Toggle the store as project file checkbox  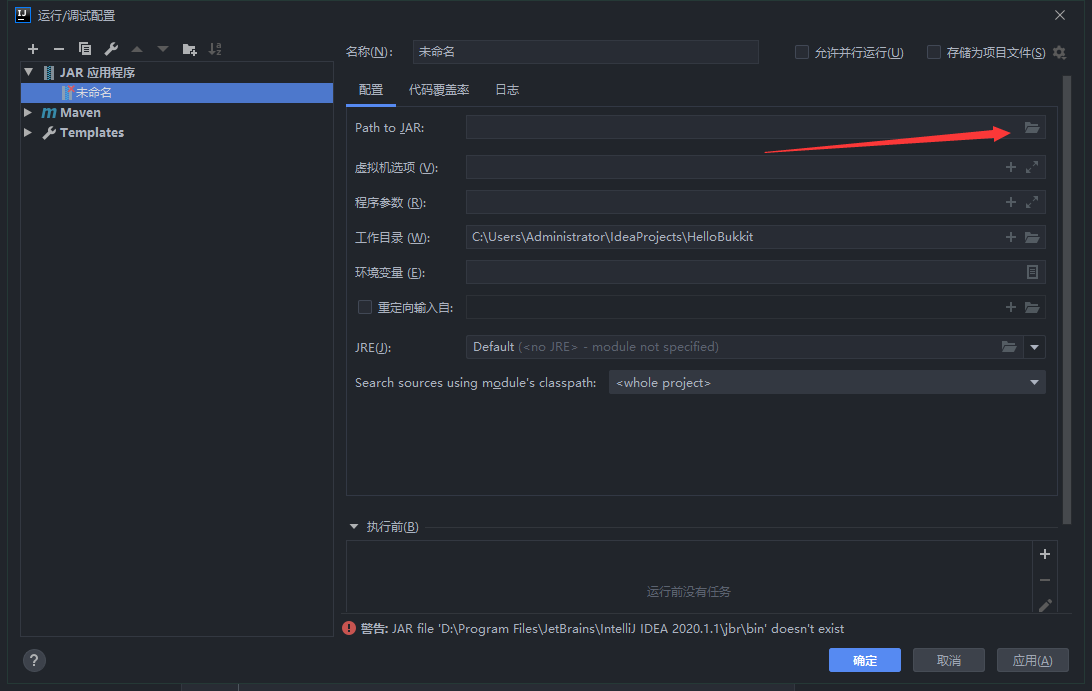pos(934,52)
